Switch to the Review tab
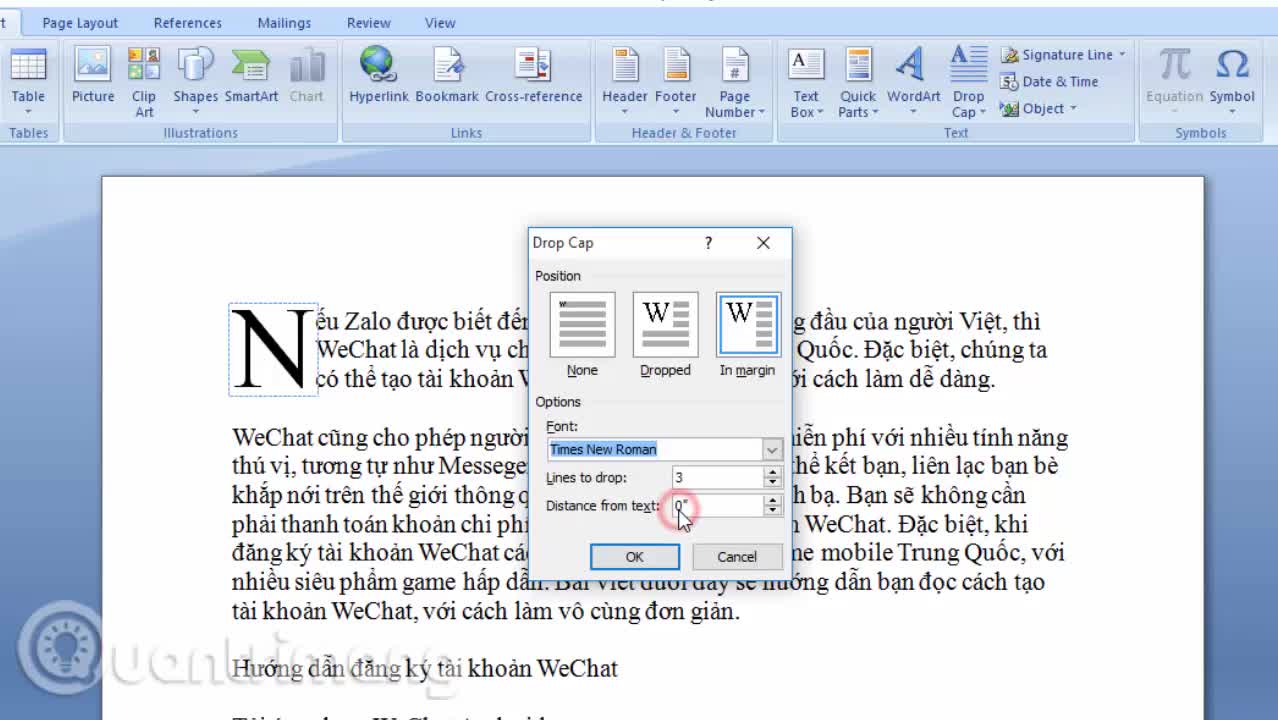This screenshot has width=1278, height=720. [369, 23]
